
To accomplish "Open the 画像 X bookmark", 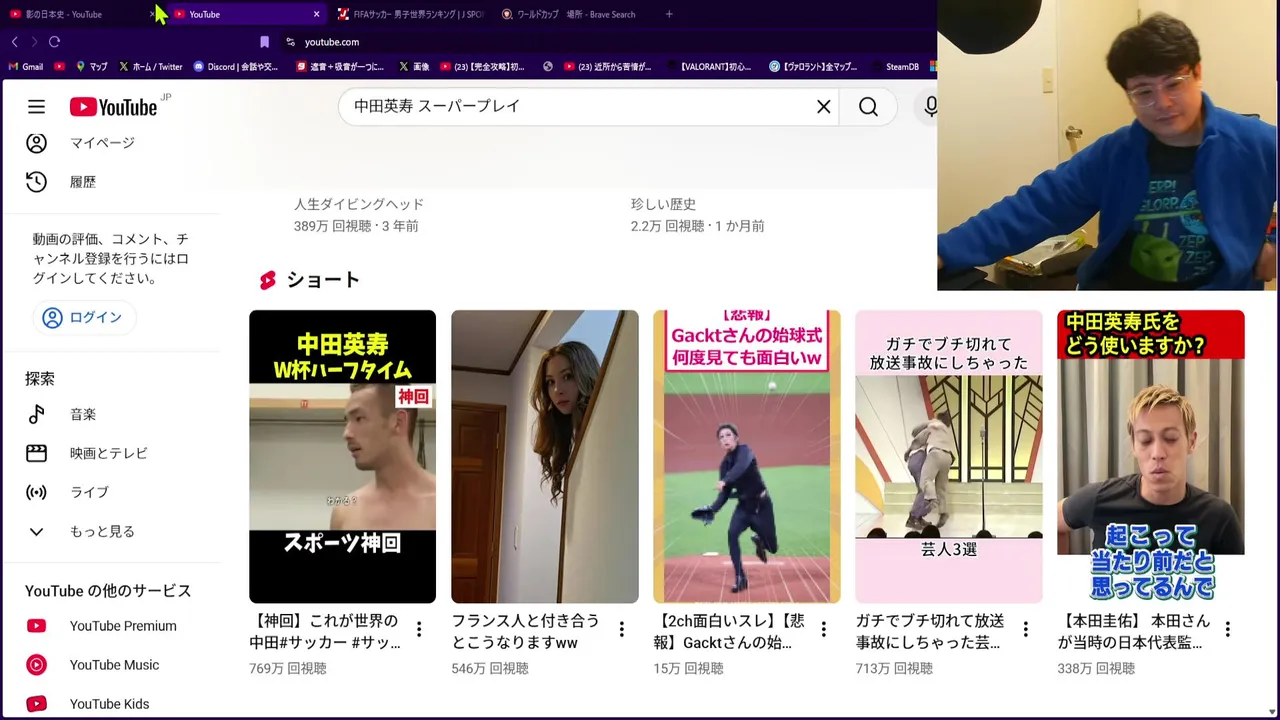I will (x=413, y=67).
